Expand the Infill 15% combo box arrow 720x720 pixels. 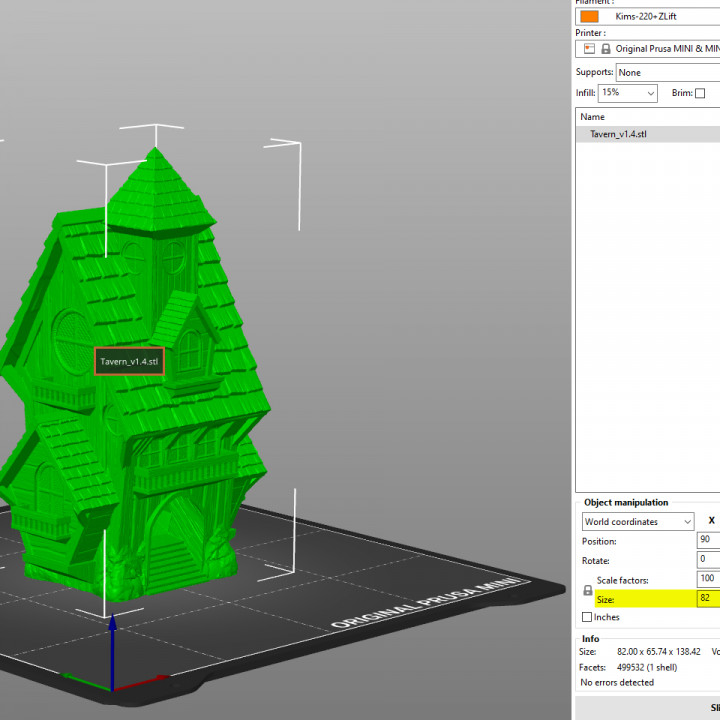tap(650, 94)
